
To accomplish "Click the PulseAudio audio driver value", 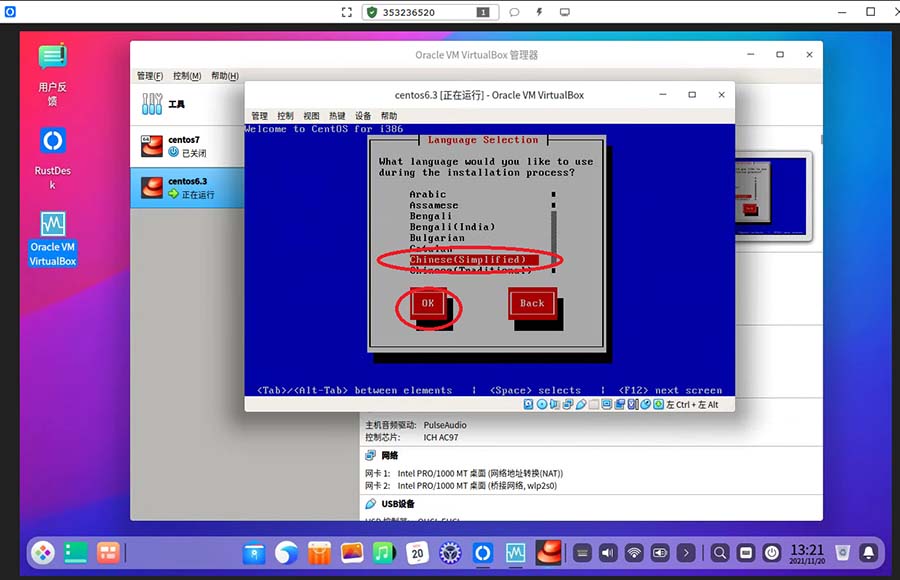I will click(x=445, y=425).
